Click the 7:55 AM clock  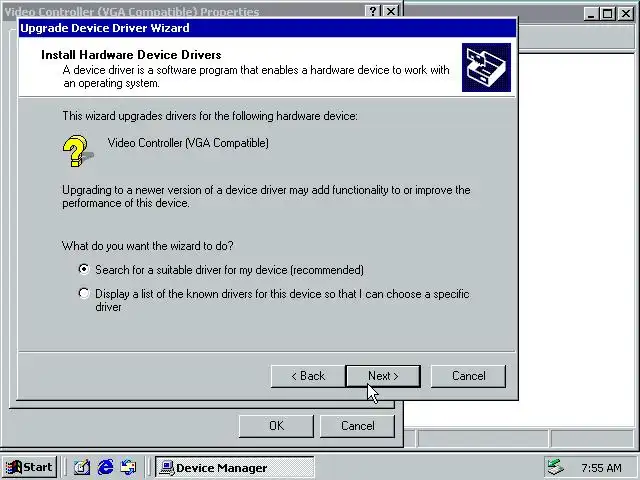pos(601,468)
